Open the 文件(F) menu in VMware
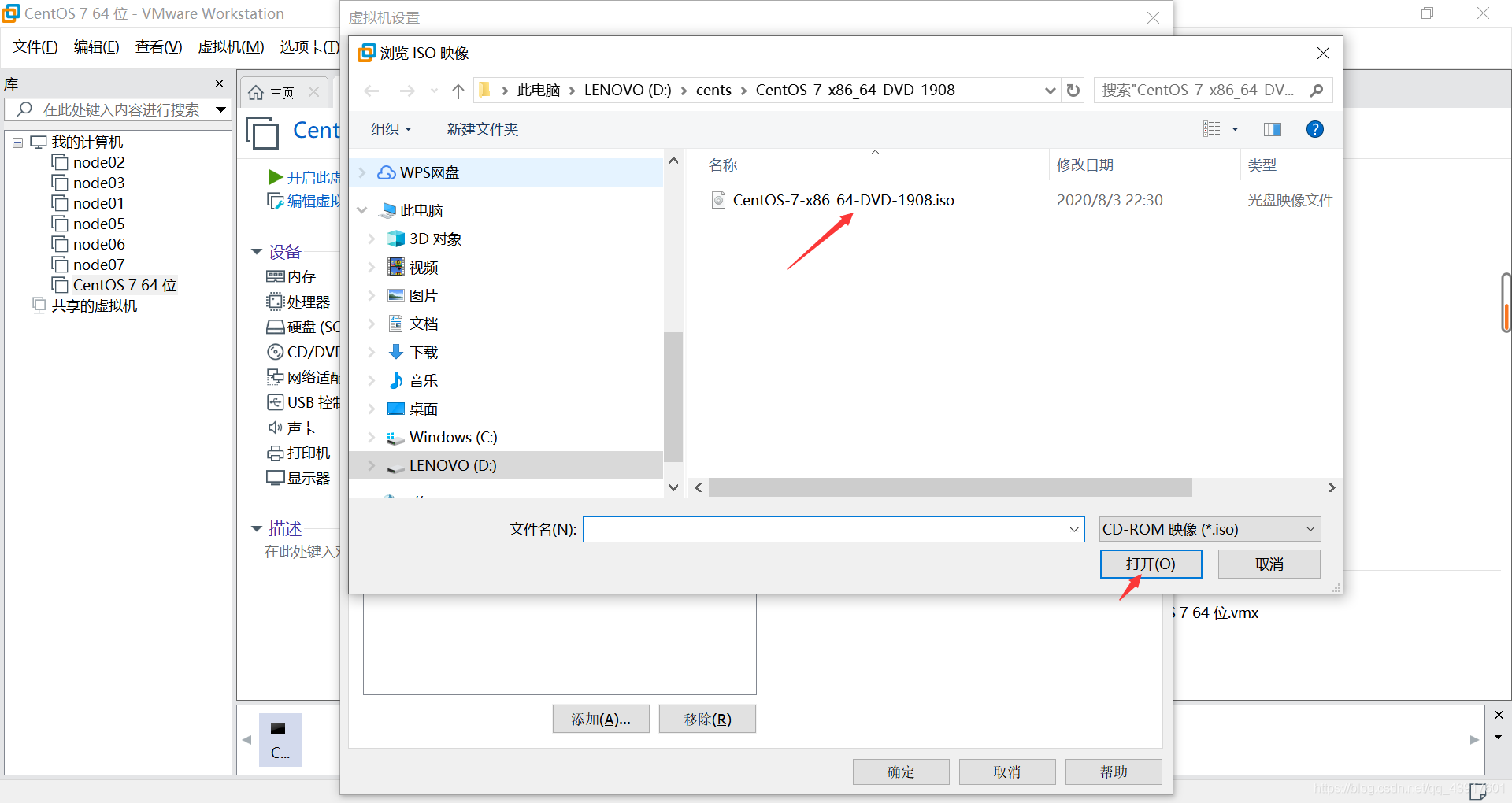 click(35, 47)
